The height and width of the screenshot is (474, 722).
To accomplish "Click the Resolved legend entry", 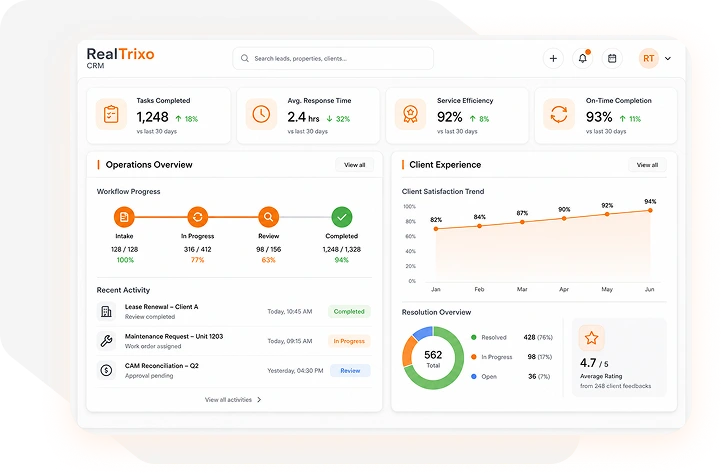I will [512, 337].
